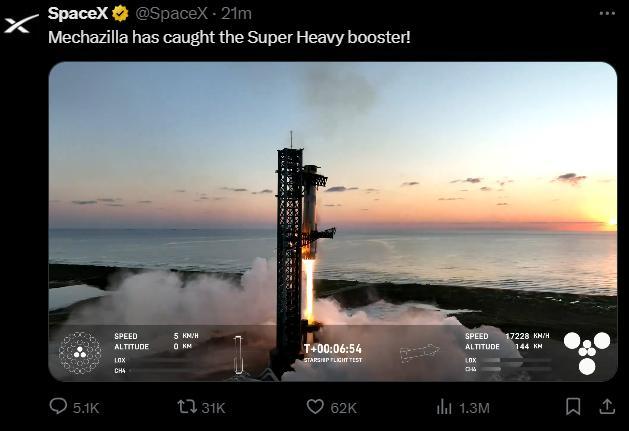Image resolution: width=629 pixels, height=431 pixels.
Task: Click the gold verified badge
Action: click(x=120, y=13)
